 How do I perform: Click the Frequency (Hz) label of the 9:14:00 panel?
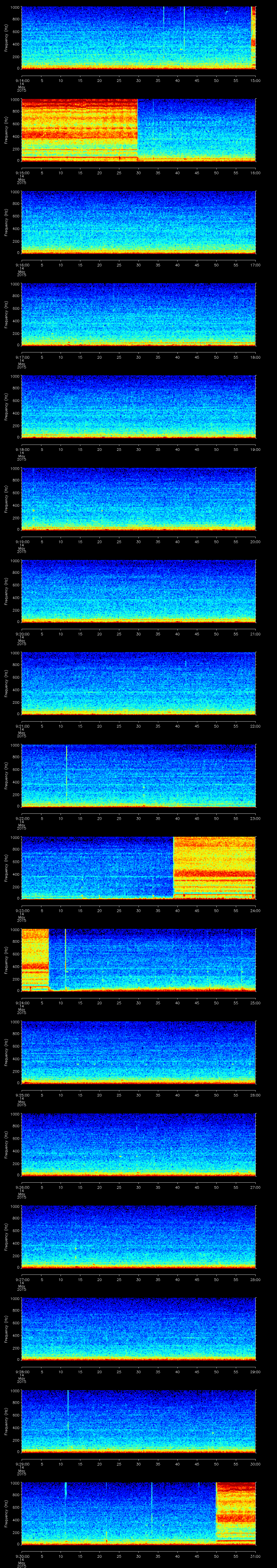coord(6,38)
